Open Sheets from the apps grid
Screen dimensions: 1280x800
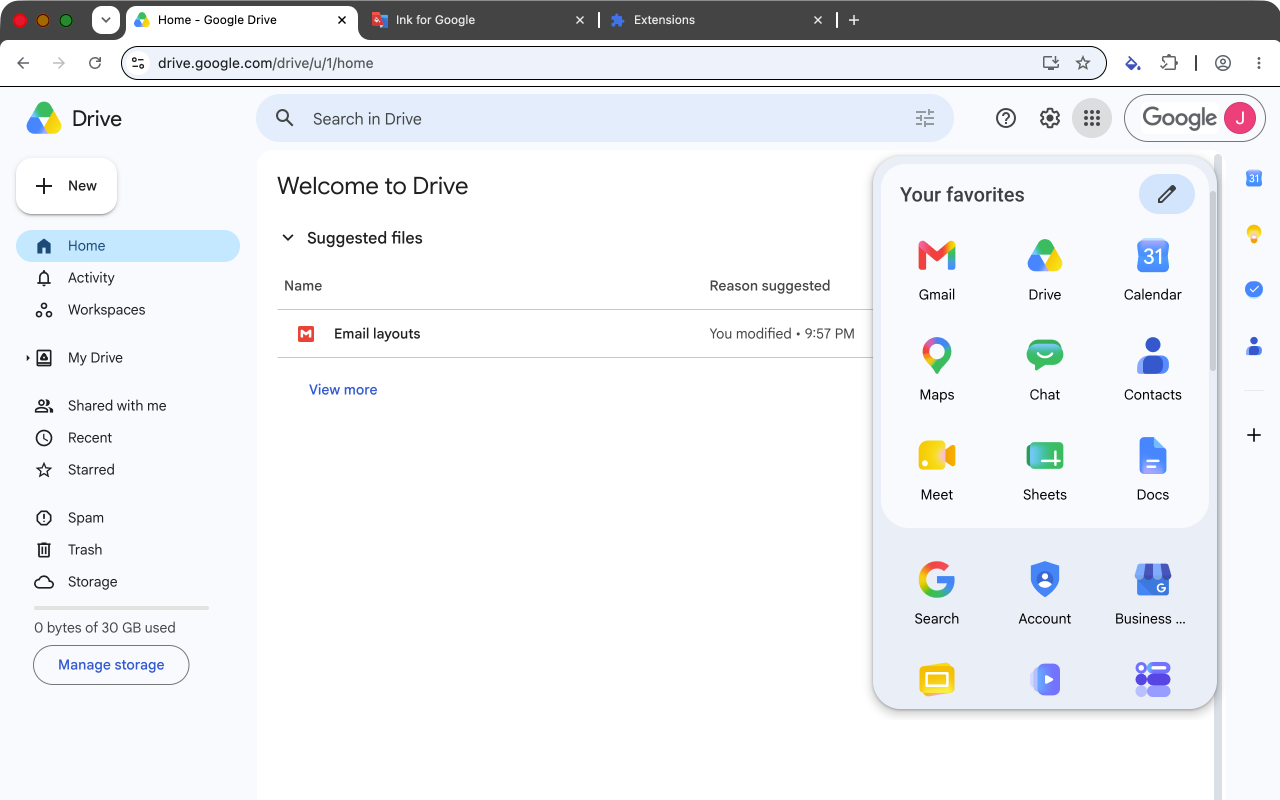(1045, 470)
